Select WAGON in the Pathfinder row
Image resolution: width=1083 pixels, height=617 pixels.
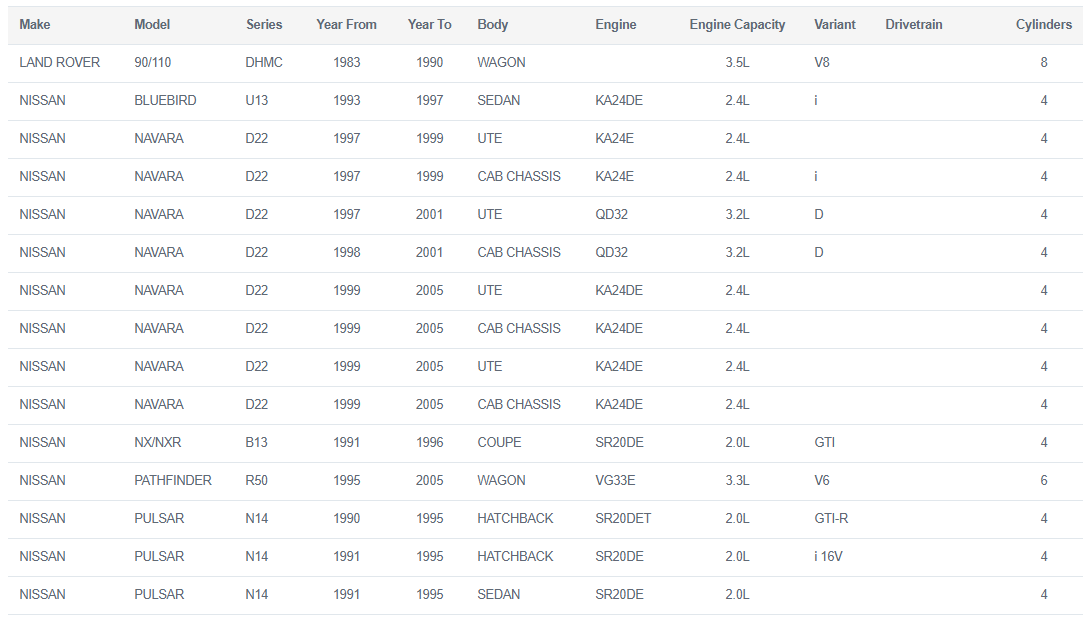point(501,480)
